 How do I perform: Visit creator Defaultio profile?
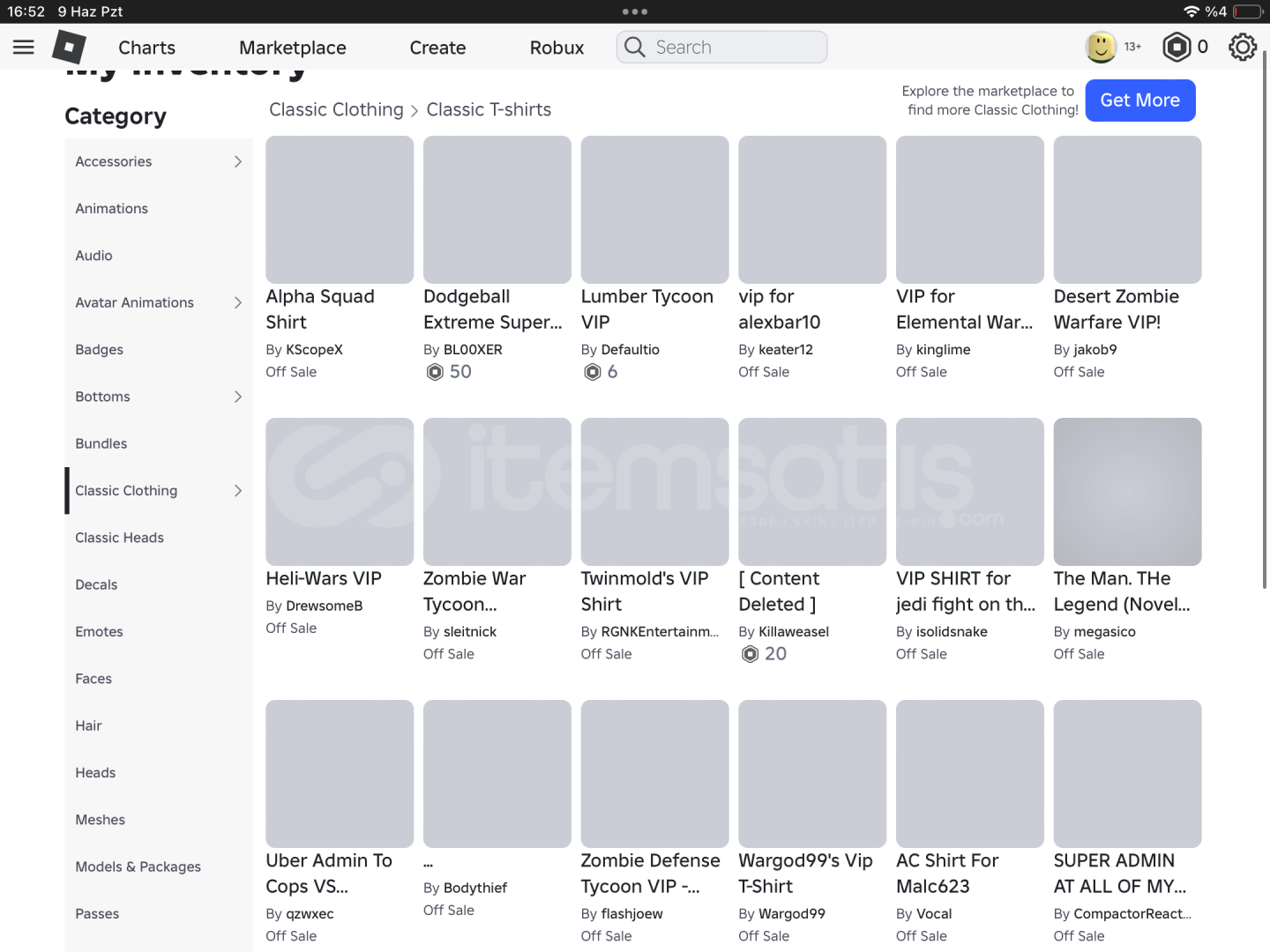[x=631, y=350]
